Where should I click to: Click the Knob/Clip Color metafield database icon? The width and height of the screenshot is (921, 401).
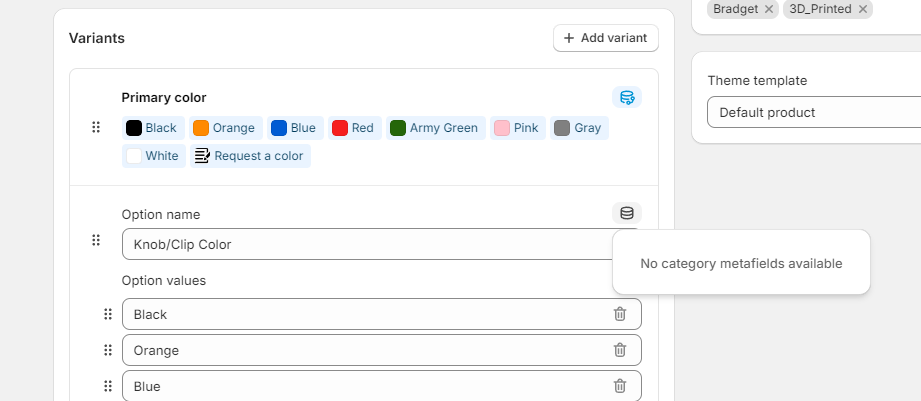(x=627, y=213)
